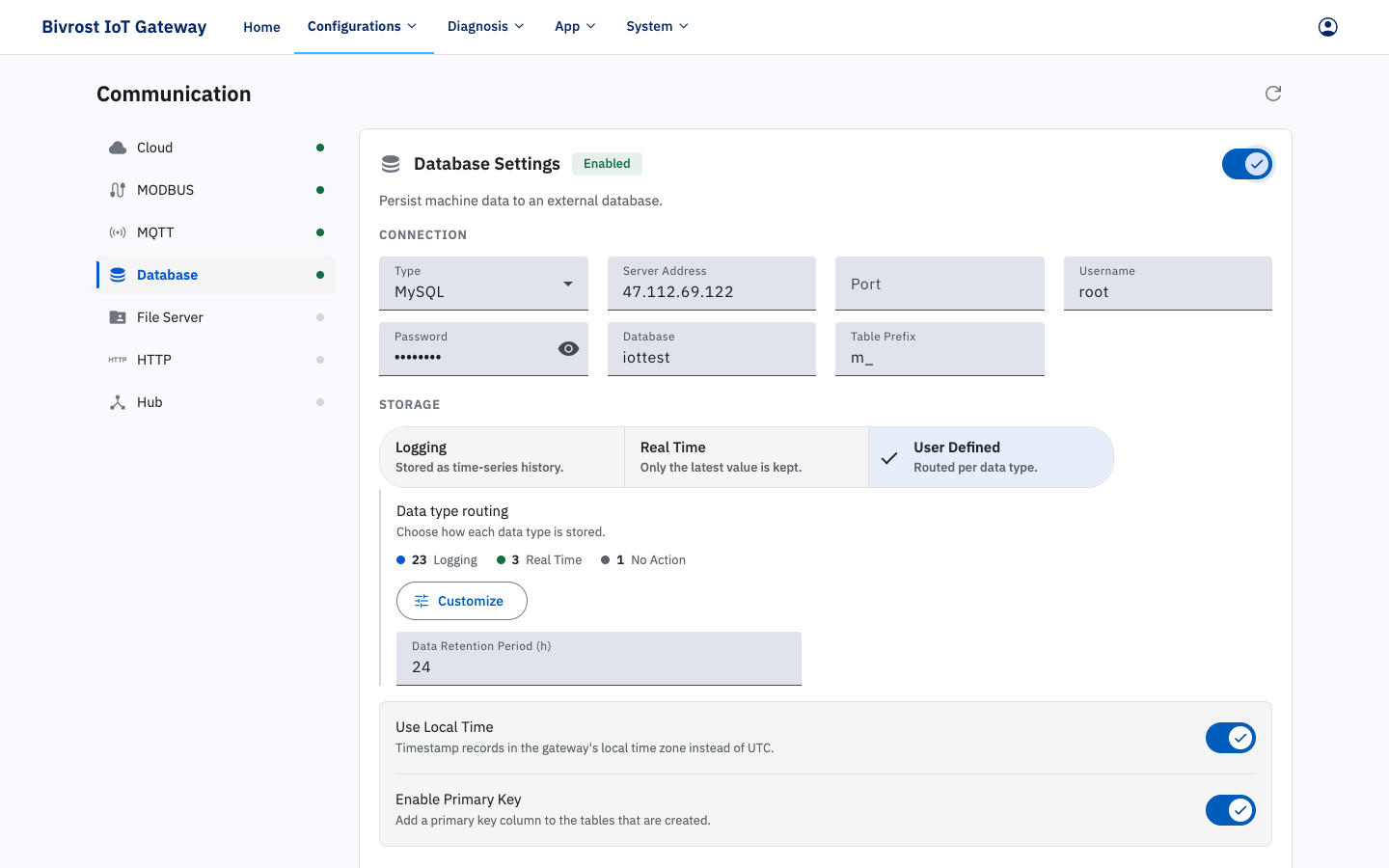This screenshot has height=868, width=1389.
Task: Open MQTT communication settings
Action: [x=216, y=232]
